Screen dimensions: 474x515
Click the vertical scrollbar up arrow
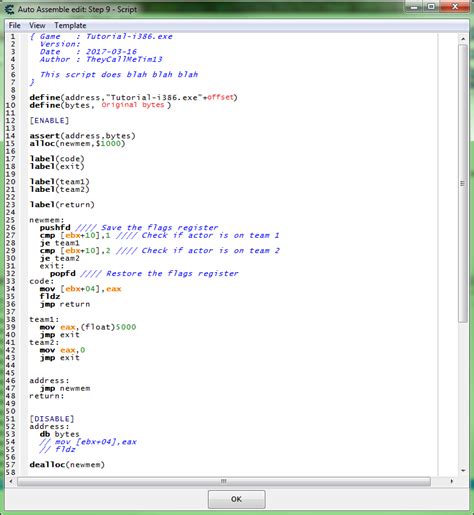(x=463, y=39)
